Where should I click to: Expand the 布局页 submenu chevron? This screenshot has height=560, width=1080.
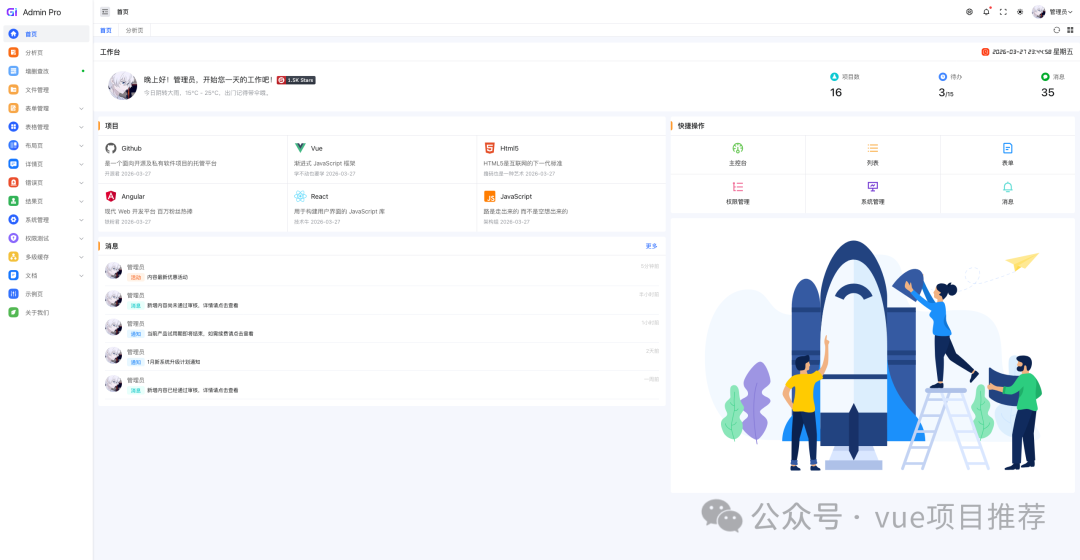[81, 145]
